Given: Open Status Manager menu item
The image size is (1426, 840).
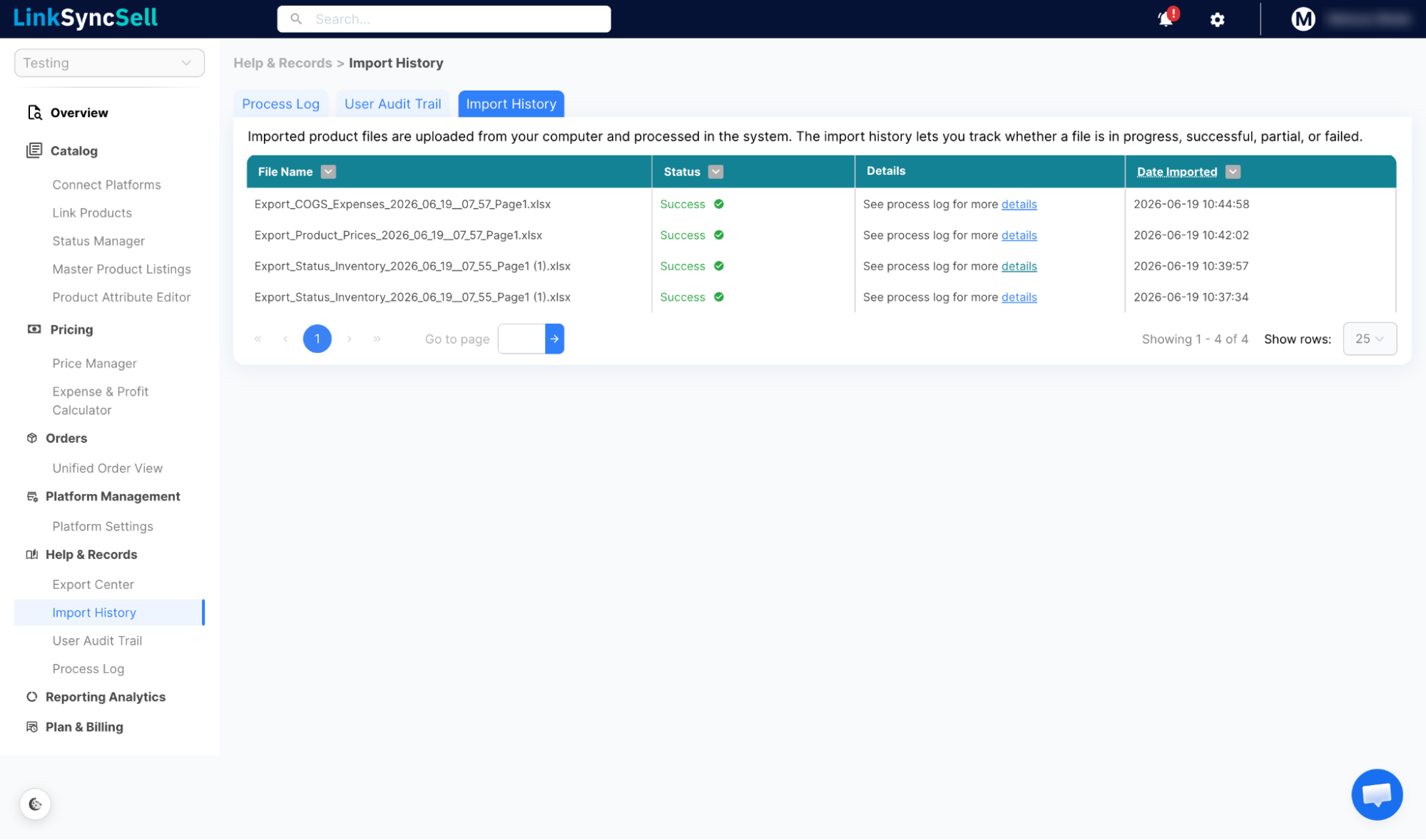Looking at the screenshot, I should tap(98, 241).
